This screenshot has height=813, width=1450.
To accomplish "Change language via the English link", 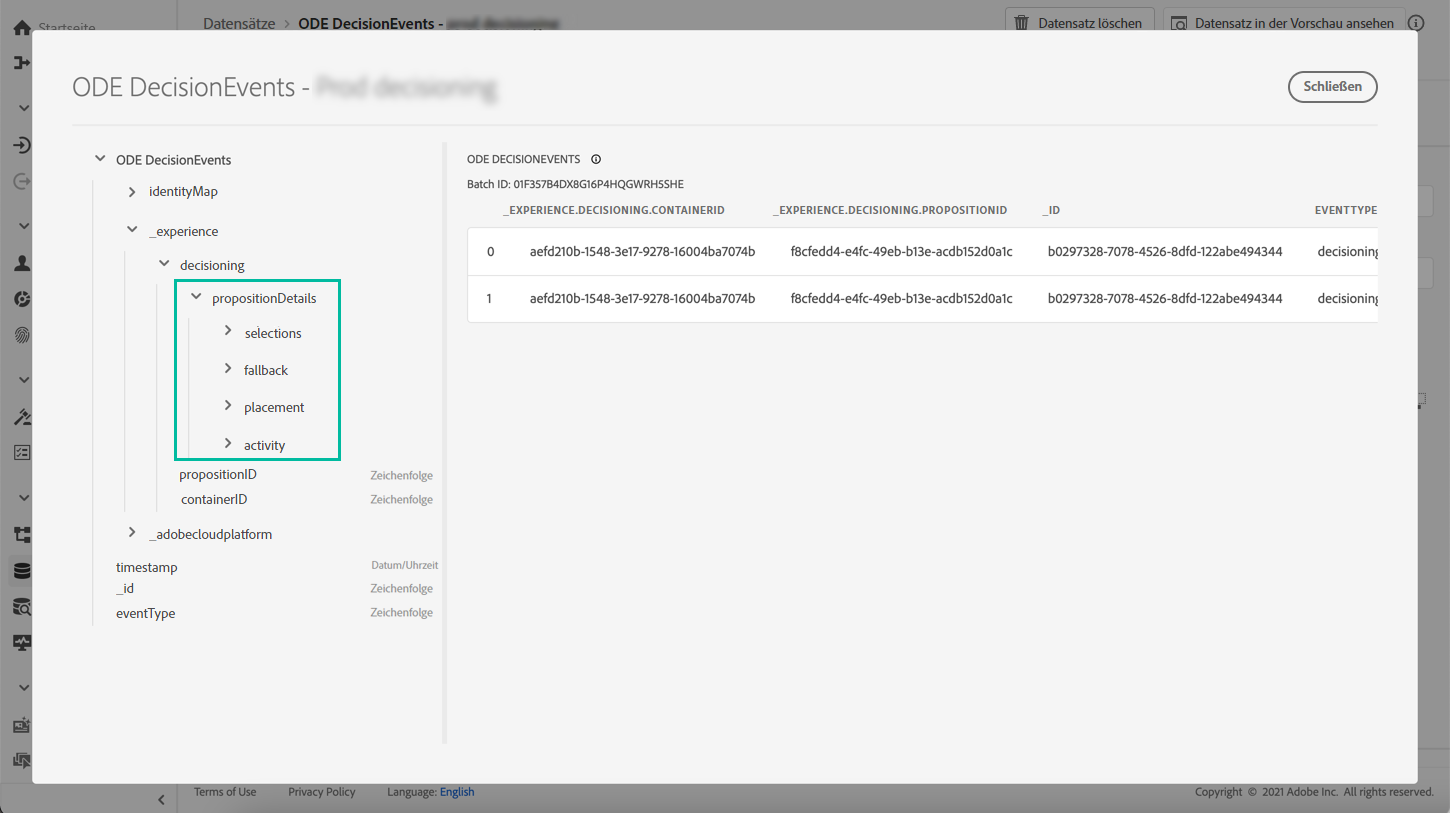I will [457, 792].
